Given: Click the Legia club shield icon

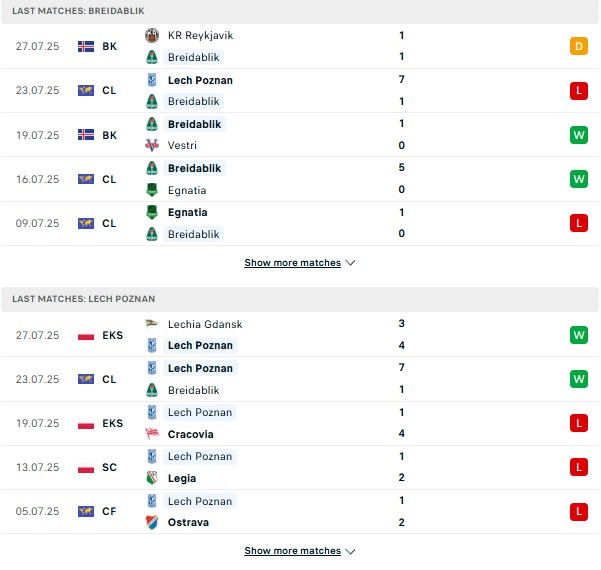Looking at the screenshot, I should 152,478.
